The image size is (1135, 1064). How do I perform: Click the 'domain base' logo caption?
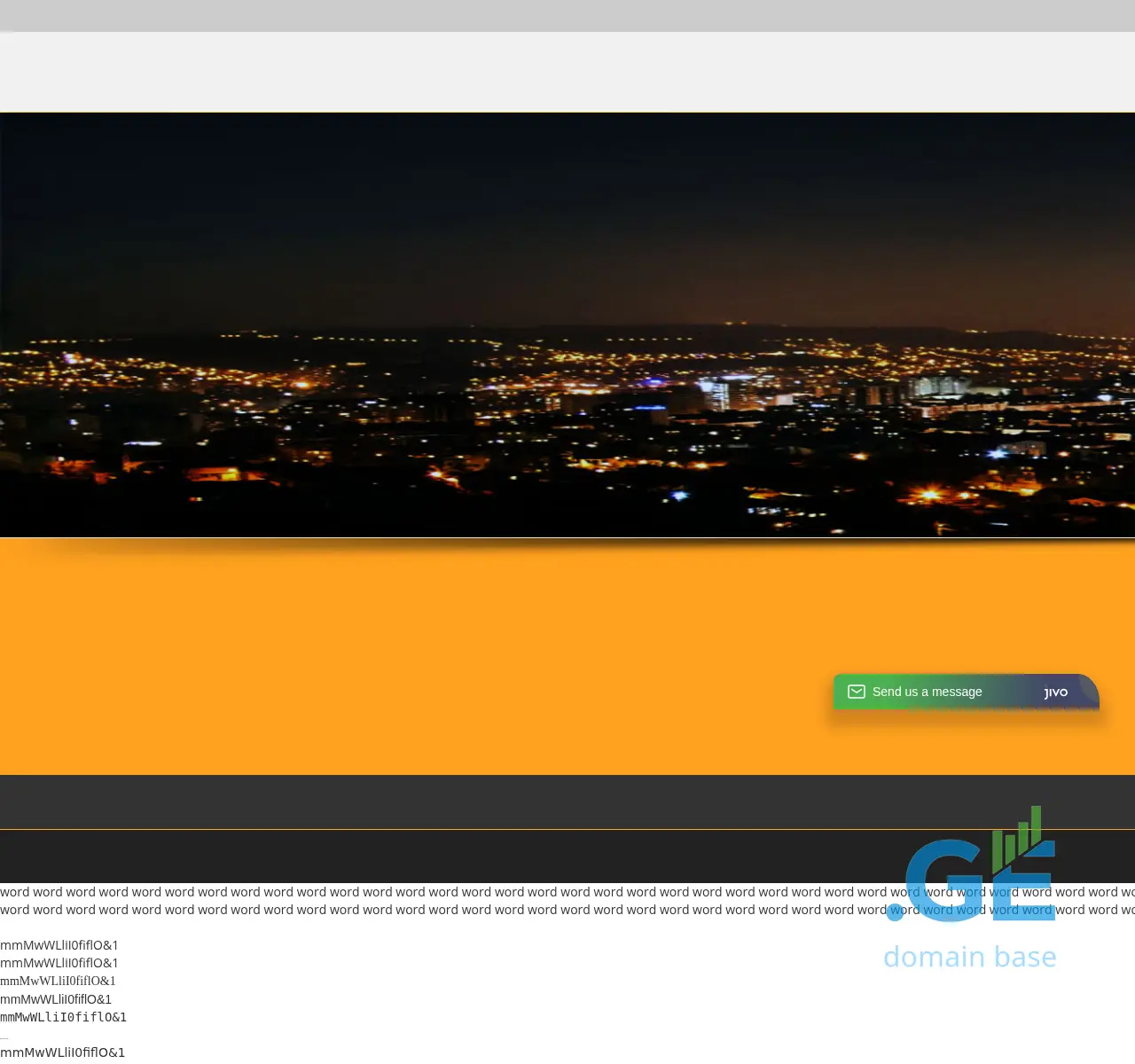point(970,957)
